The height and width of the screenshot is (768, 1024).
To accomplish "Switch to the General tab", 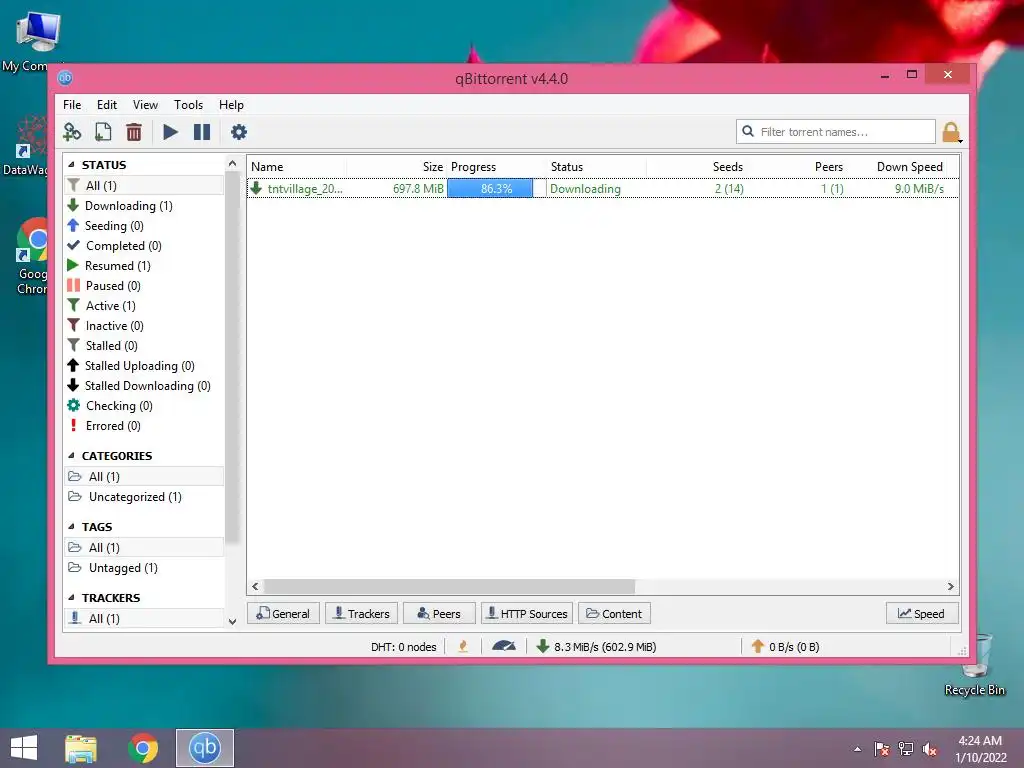I will (x=283, y=613).
